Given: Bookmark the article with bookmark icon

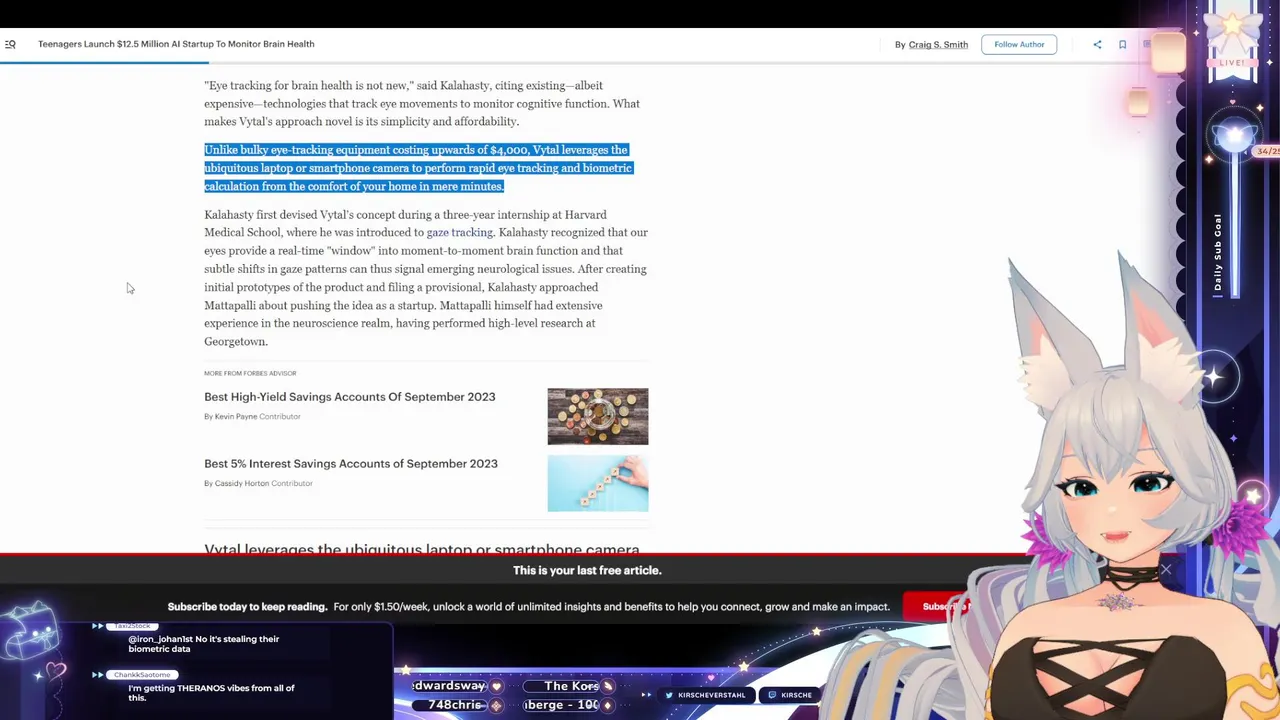Looking at the screenshot, I should point(1122,44).
